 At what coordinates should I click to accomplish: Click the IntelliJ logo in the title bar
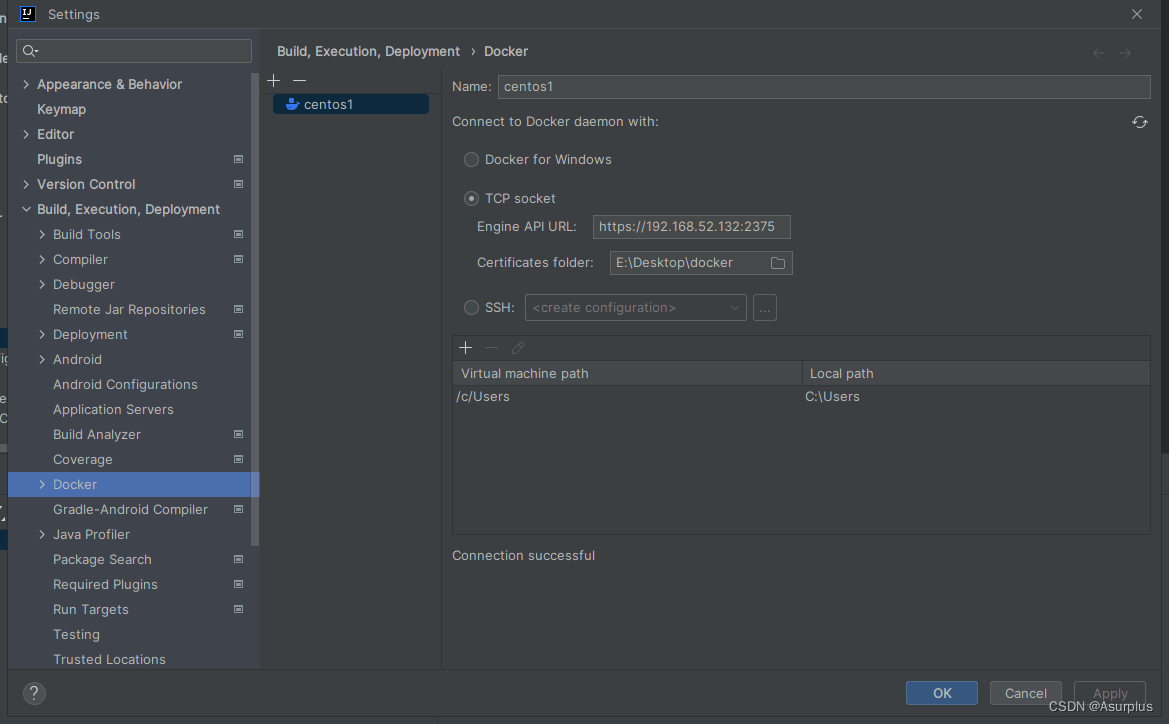pos(28,13)
